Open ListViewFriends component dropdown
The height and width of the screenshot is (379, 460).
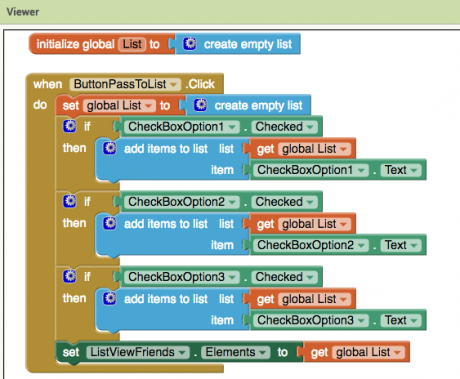pyautogui.click(x=138, y=352)
